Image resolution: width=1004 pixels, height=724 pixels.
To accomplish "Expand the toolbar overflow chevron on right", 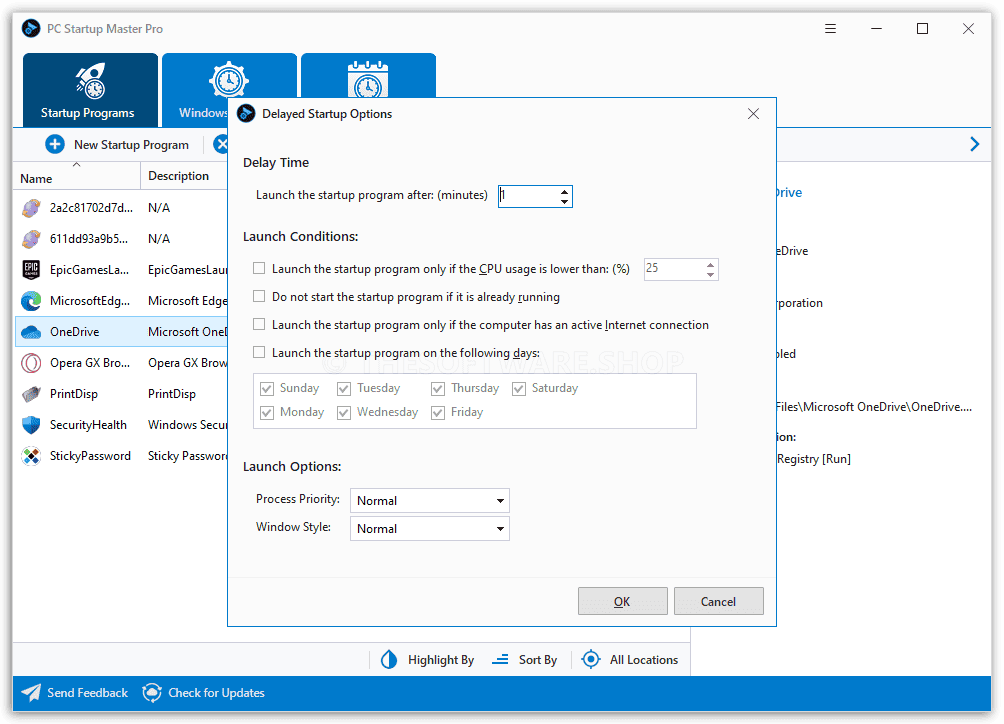I will pyautogui.click(x=975, y=144).
